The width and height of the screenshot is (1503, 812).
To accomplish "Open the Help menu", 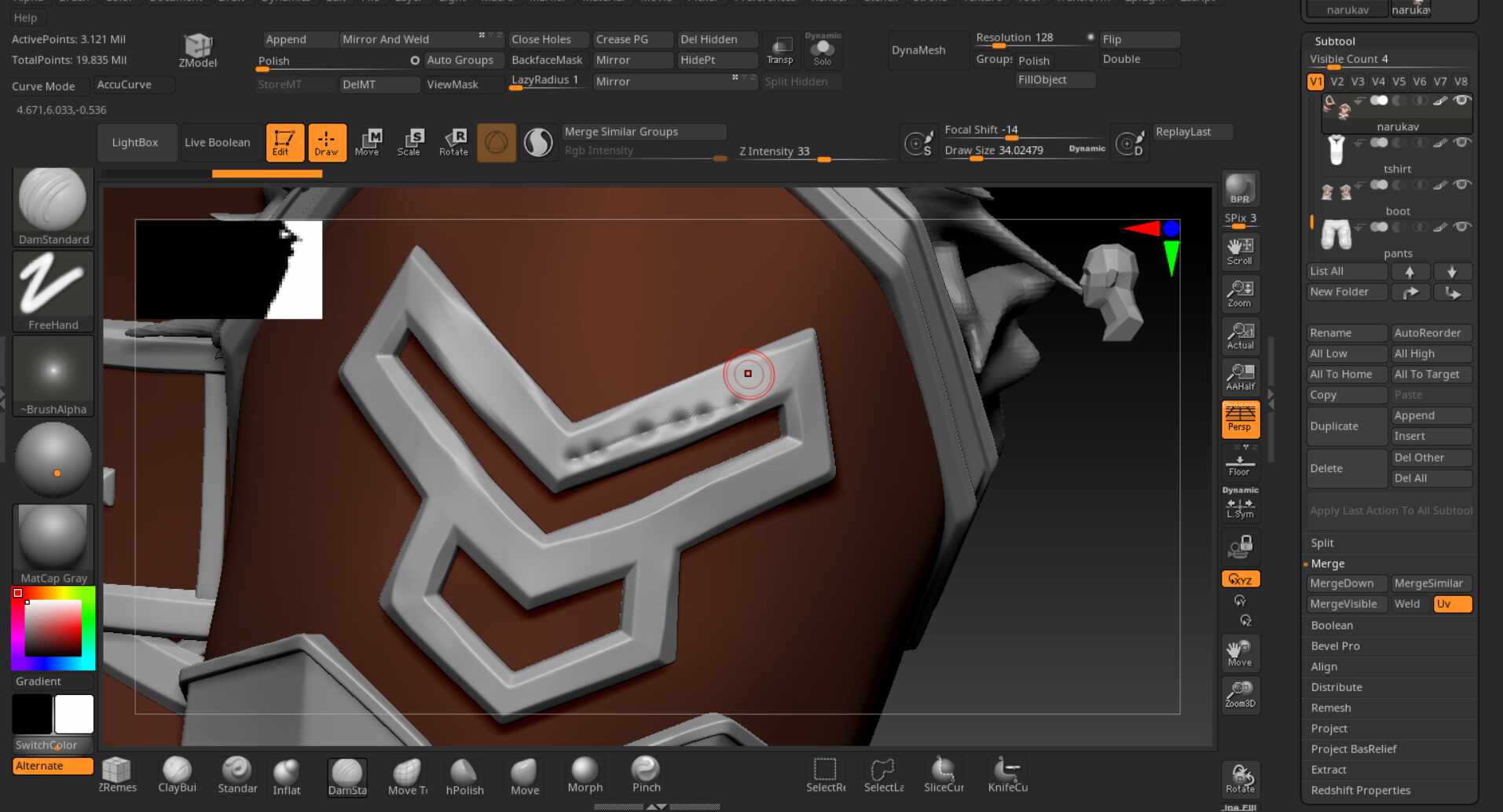I will [x=25, y=17].
